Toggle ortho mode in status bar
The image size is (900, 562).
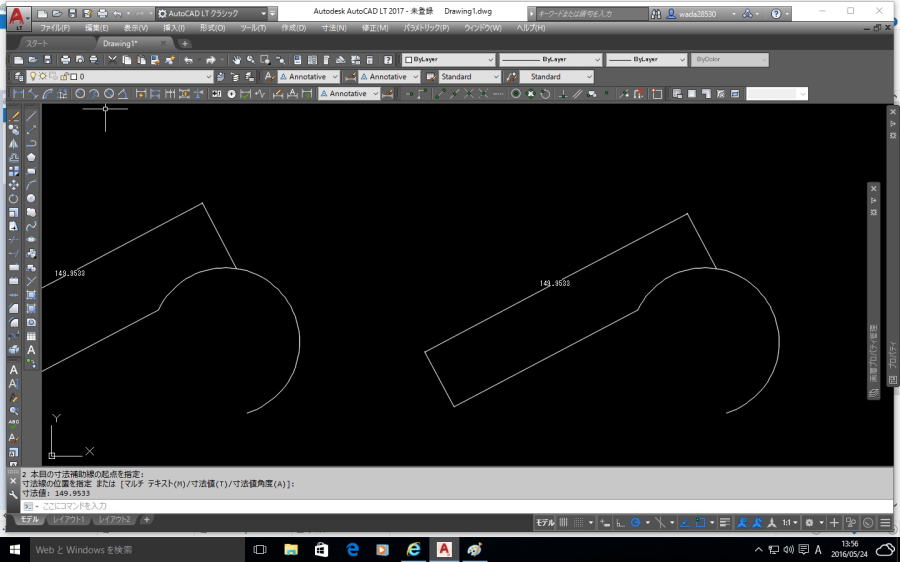pyautogui.click(x=620, y=522)
